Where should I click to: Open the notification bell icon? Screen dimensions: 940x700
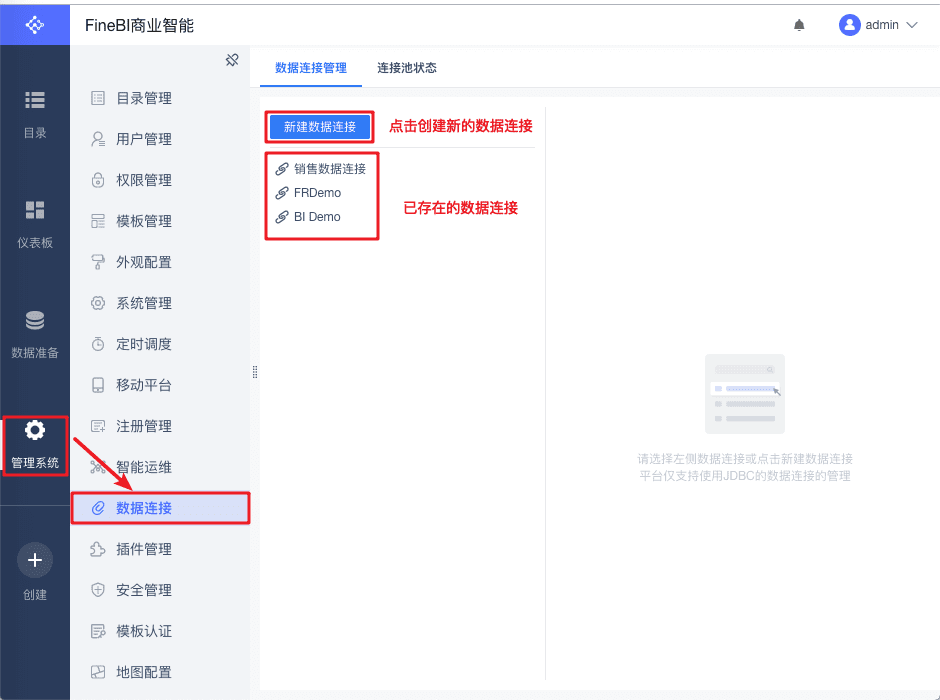click(799, 25)
